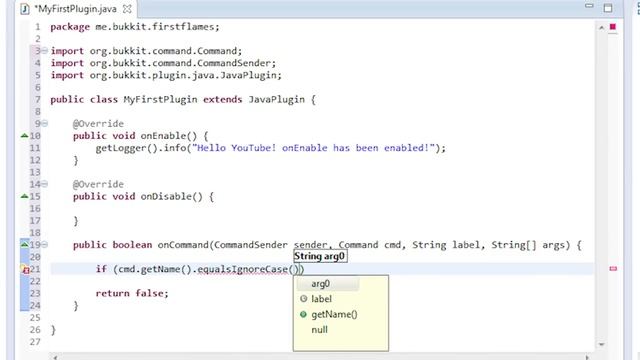Click onDisable() method name
640x360 pixels.
(x=172, y=197)
